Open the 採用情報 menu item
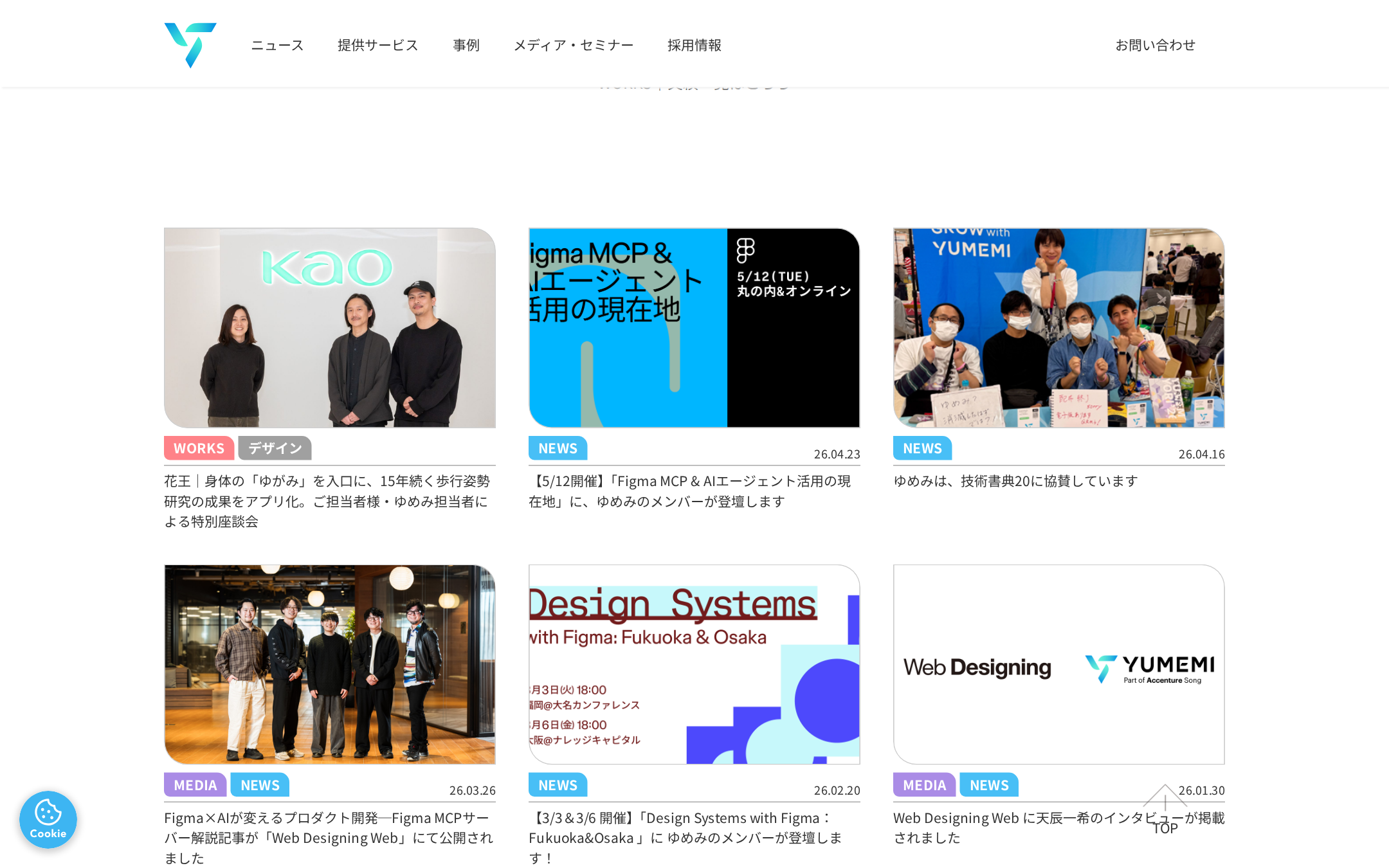Viewport: 1389px width, 868px height. pyautogui.click(x=694, y=45)
